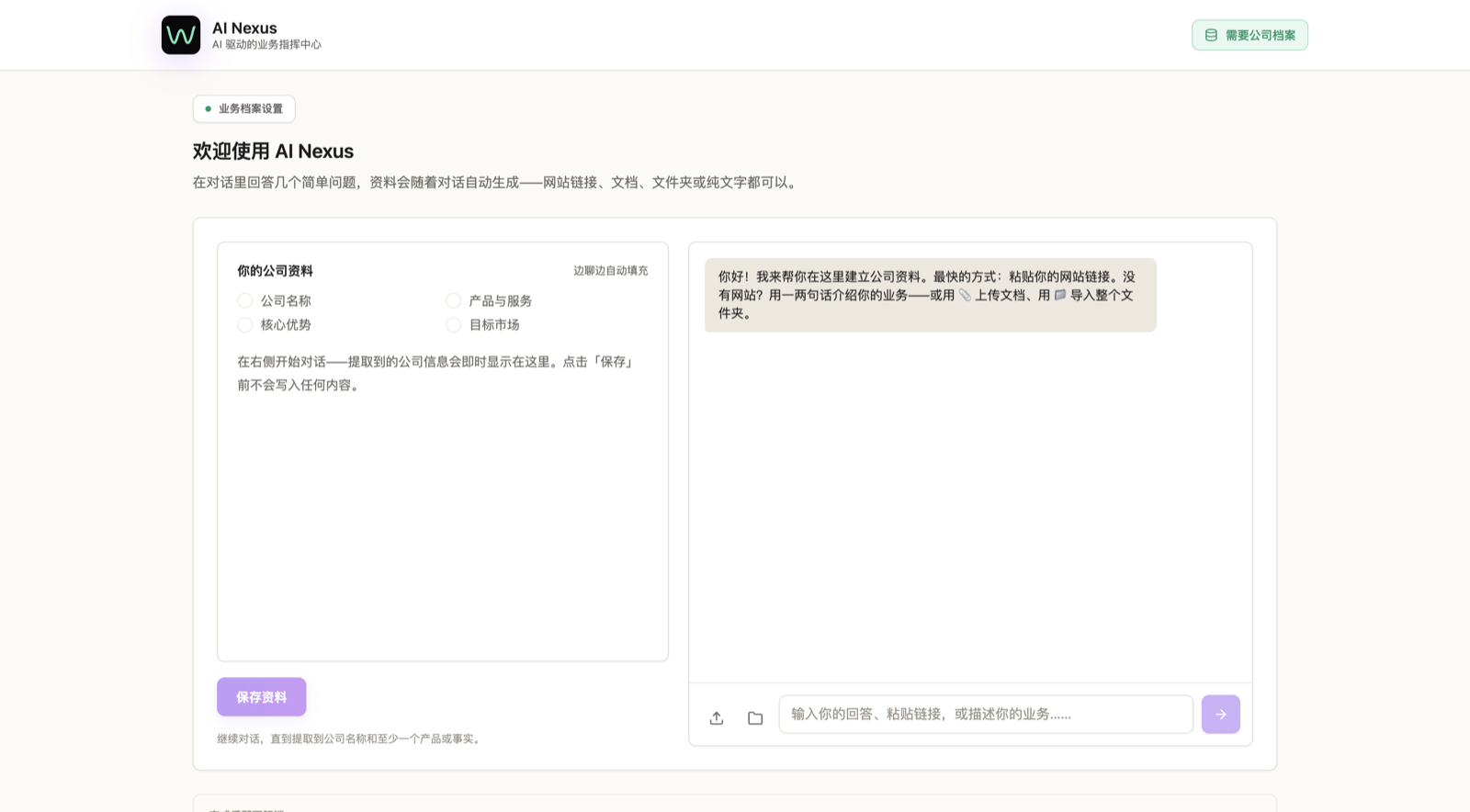Click the 目标市场 label
The width and height of the screenshot is (1470, 812).
(494, 324)
